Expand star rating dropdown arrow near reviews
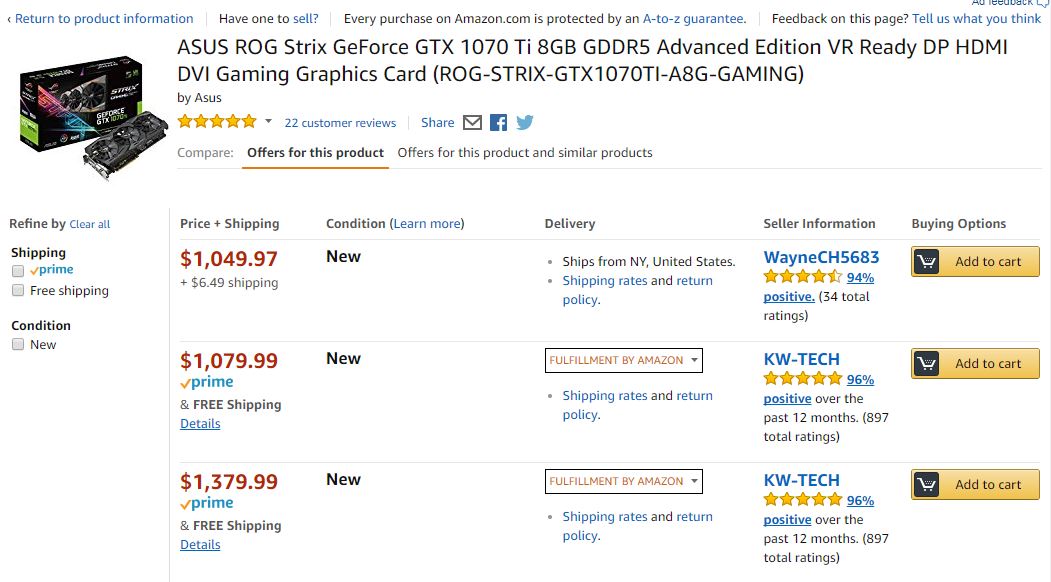The width and height of the screenshot is (1051, 582). [x=268, y=122]
